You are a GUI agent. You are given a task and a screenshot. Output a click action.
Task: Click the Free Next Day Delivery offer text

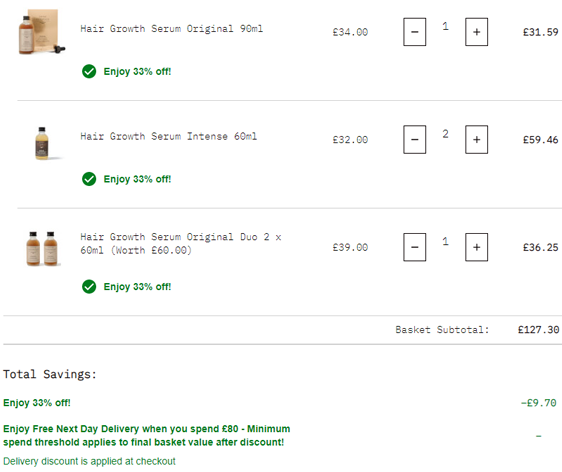point(147,435)
